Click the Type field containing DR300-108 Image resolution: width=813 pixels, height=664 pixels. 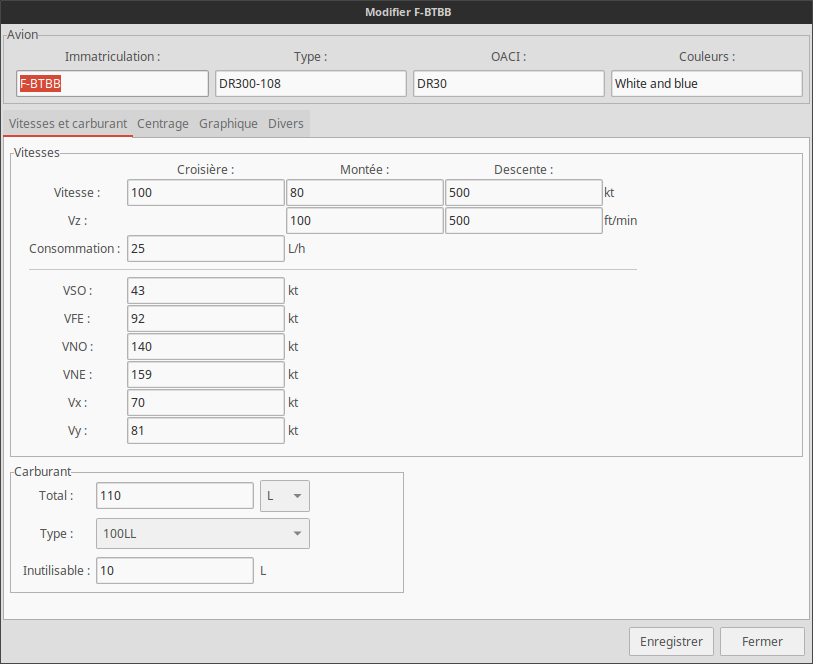pyautogui.click(x=311, y=83)
